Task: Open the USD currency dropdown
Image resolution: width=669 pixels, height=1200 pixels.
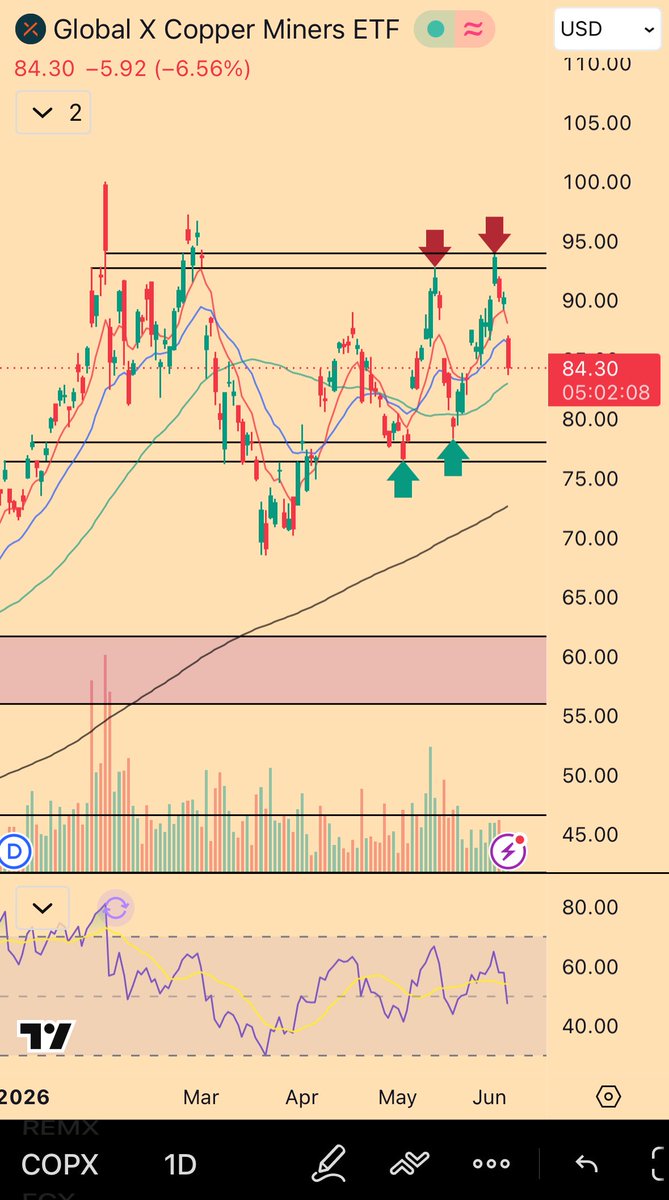Action: coord(607,29)
